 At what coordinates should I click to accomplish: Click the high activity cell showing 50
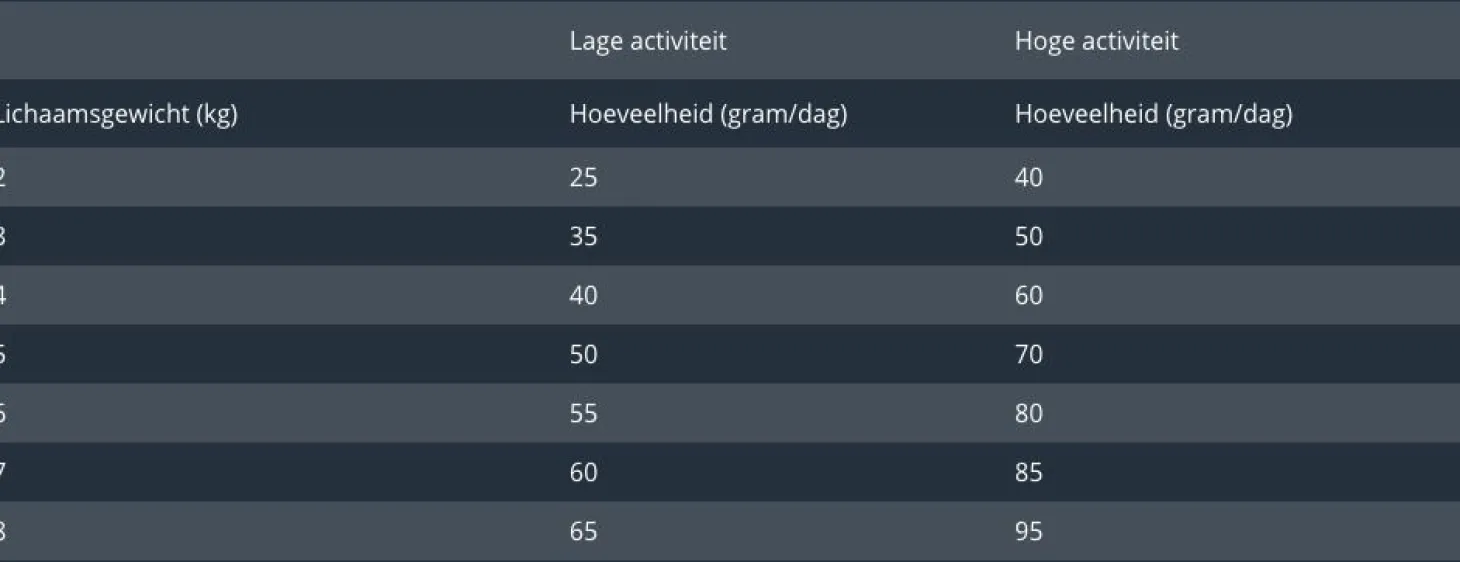[x=1028, y=236]
